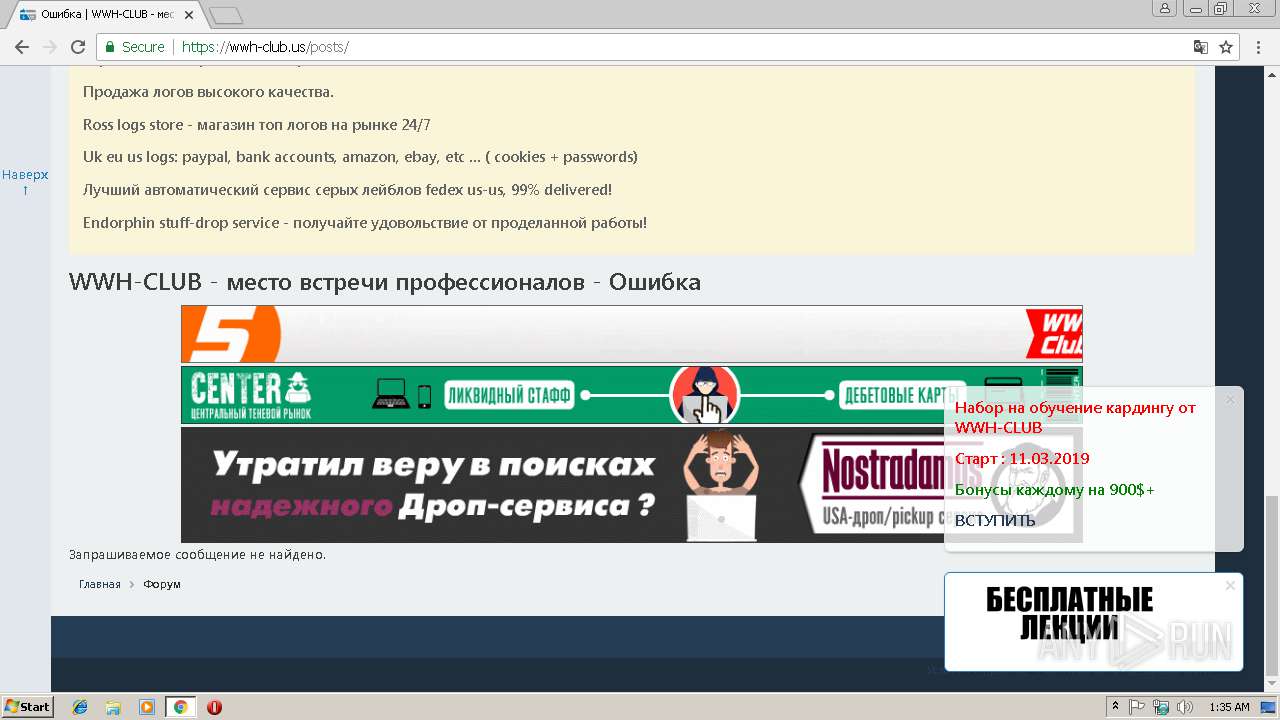Open the 'Продажа логов высокого качества' link

(x=208, y=92)
